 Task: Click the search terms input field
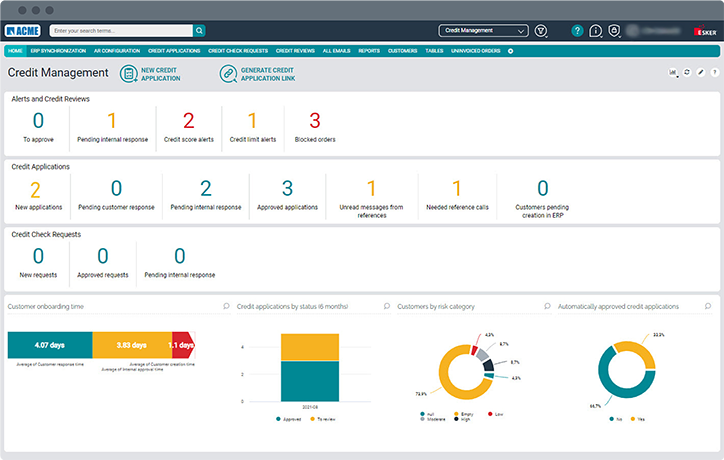point(120,31)
